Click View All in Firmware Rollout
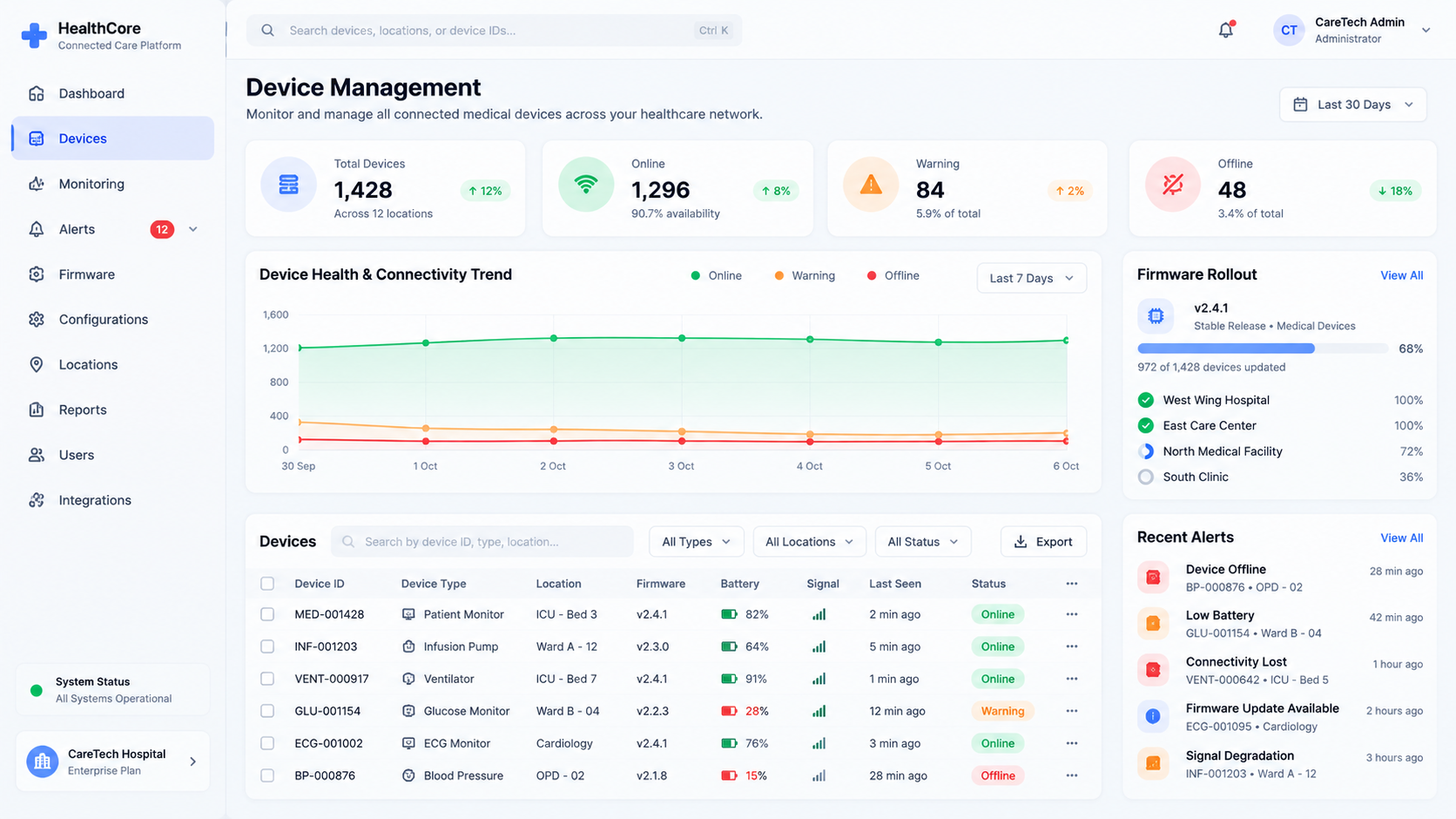The width and height of the screenshot is (1456, 819). click(x=1401, y=275)
